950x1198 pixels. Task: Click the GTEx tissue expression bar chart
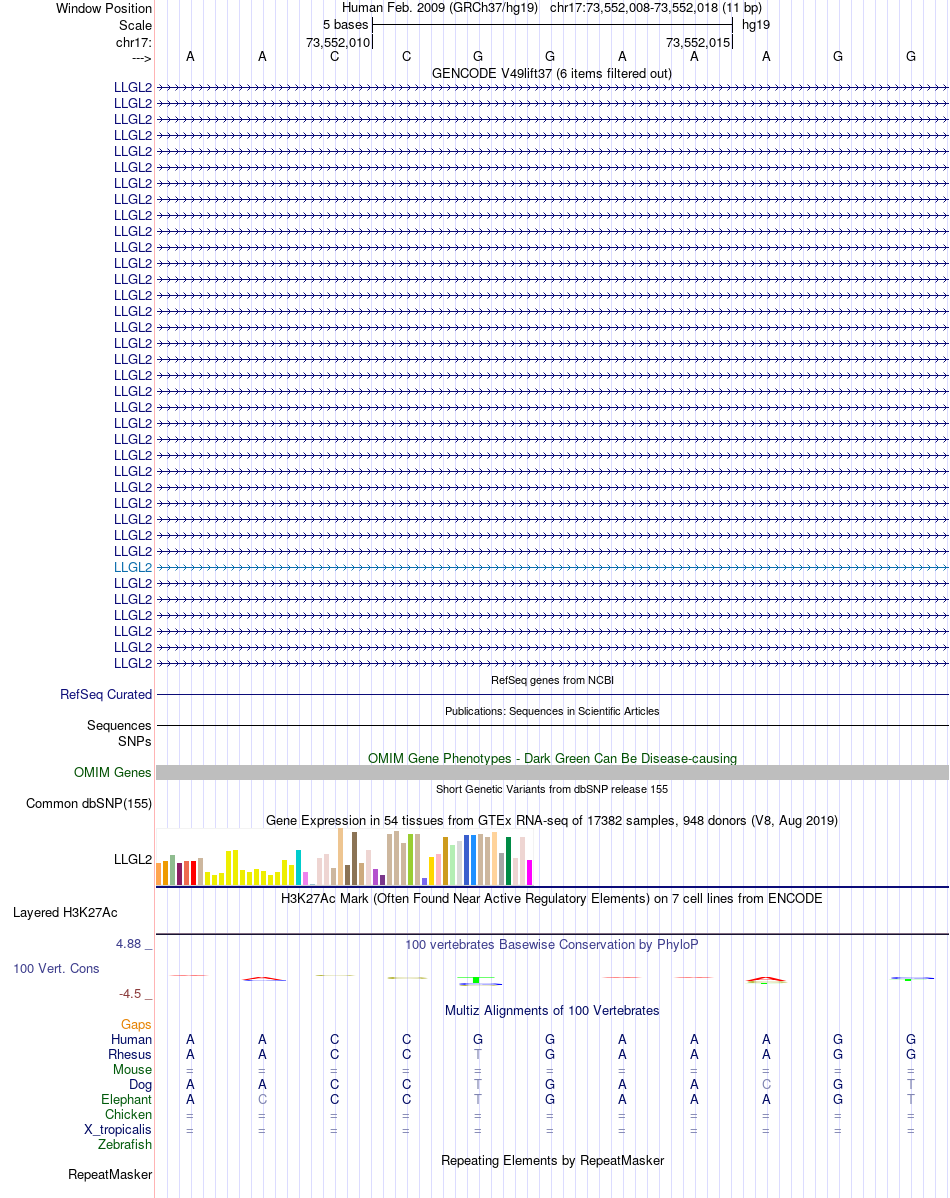(x=344, y=856)
